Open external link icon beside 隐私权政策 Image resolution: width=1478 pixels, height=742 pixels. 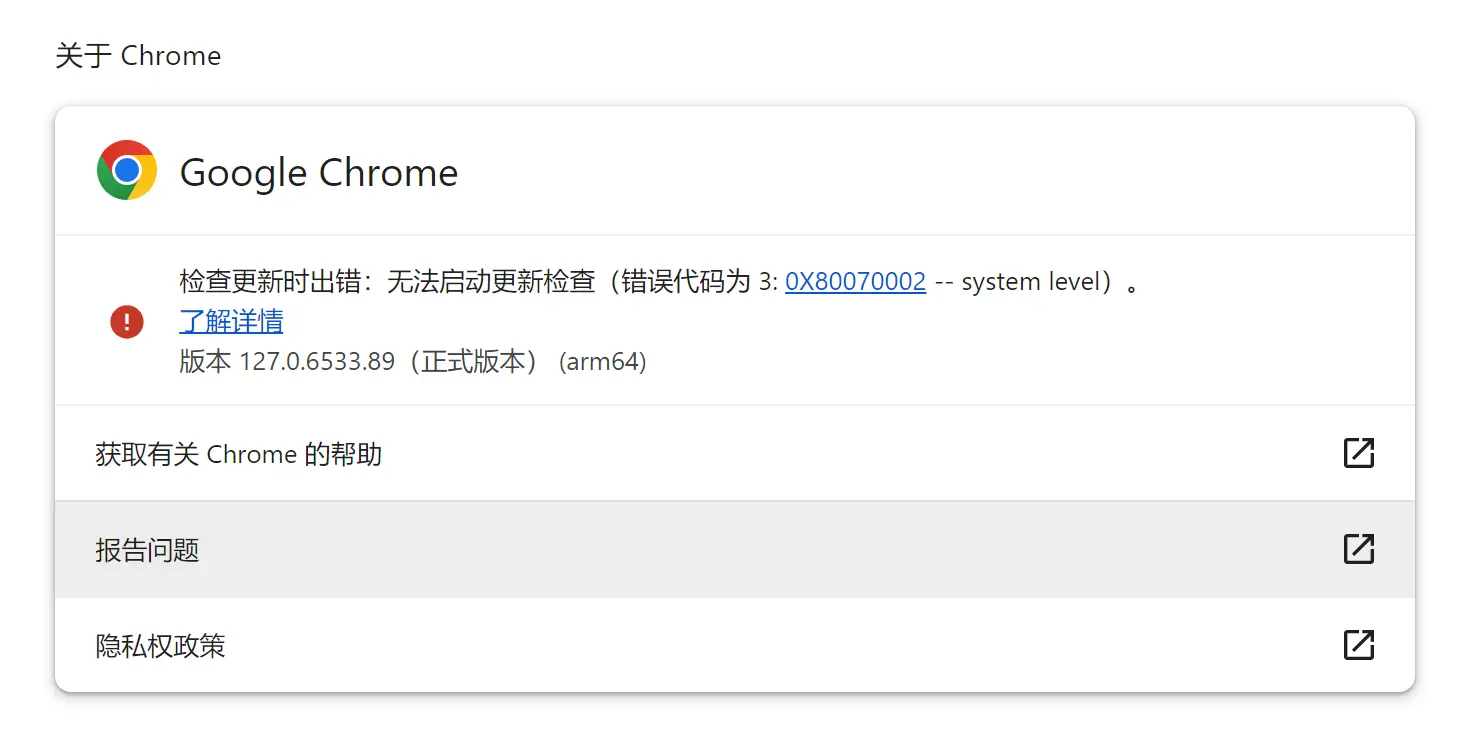tap(1358, 645)
